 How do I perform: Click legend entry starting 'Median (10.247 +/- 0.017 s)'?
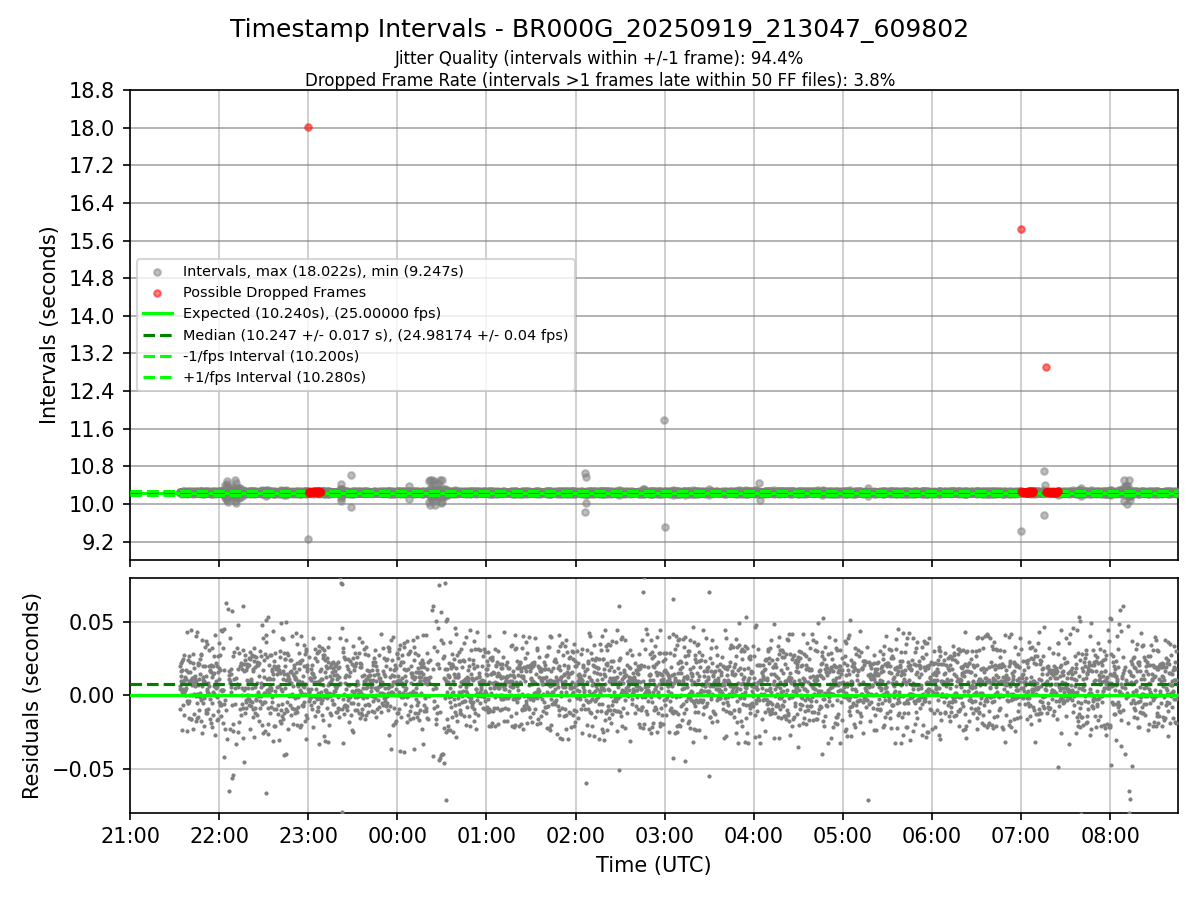click(375, 335)
